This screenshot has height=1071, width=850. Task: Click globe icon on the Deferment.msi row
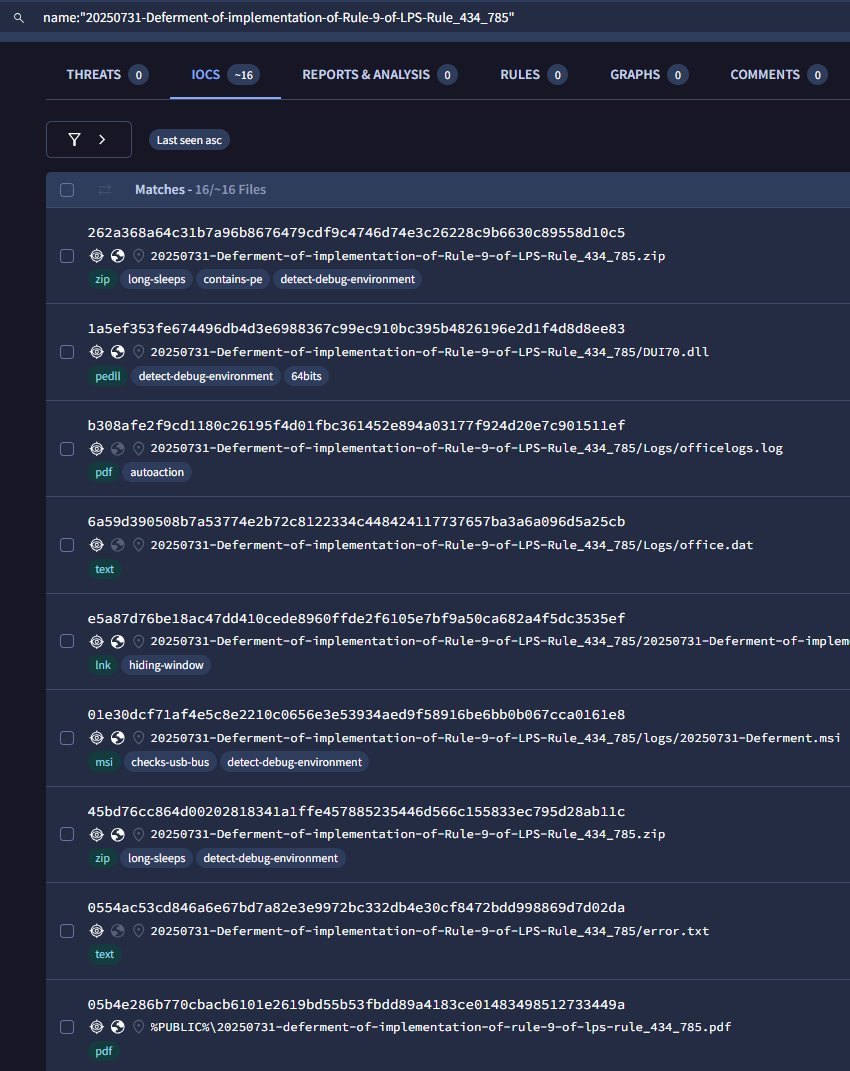coord(118,738)
